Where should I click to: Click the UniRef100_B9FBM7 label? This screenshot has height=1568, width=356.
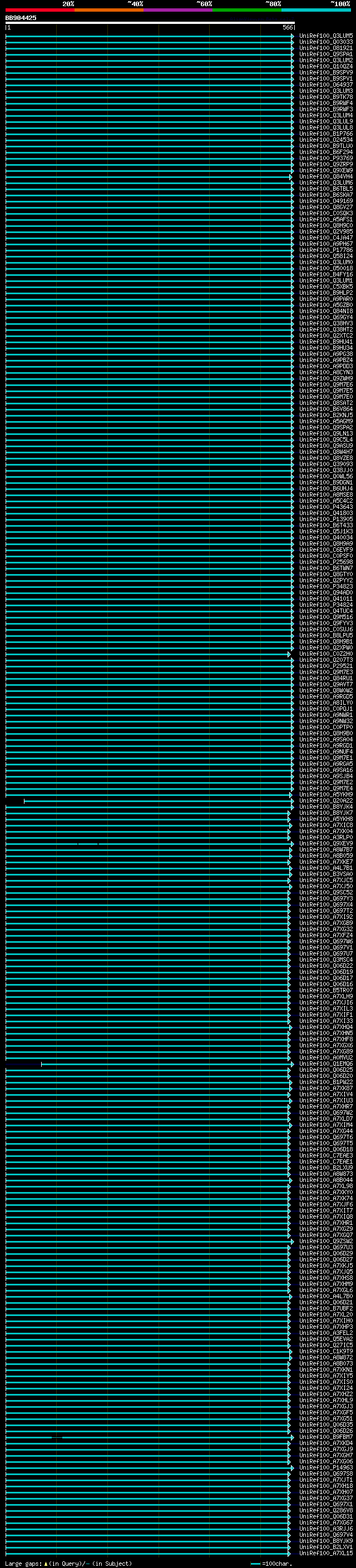(325, 1437)
